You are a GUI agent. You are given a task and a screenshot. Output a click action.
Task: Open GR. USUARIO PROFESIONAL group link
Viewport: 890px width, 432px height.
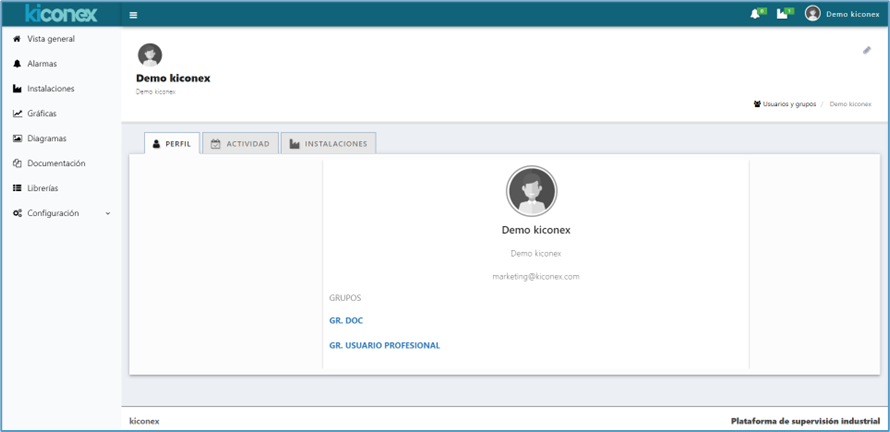click(x=384, y=346)
